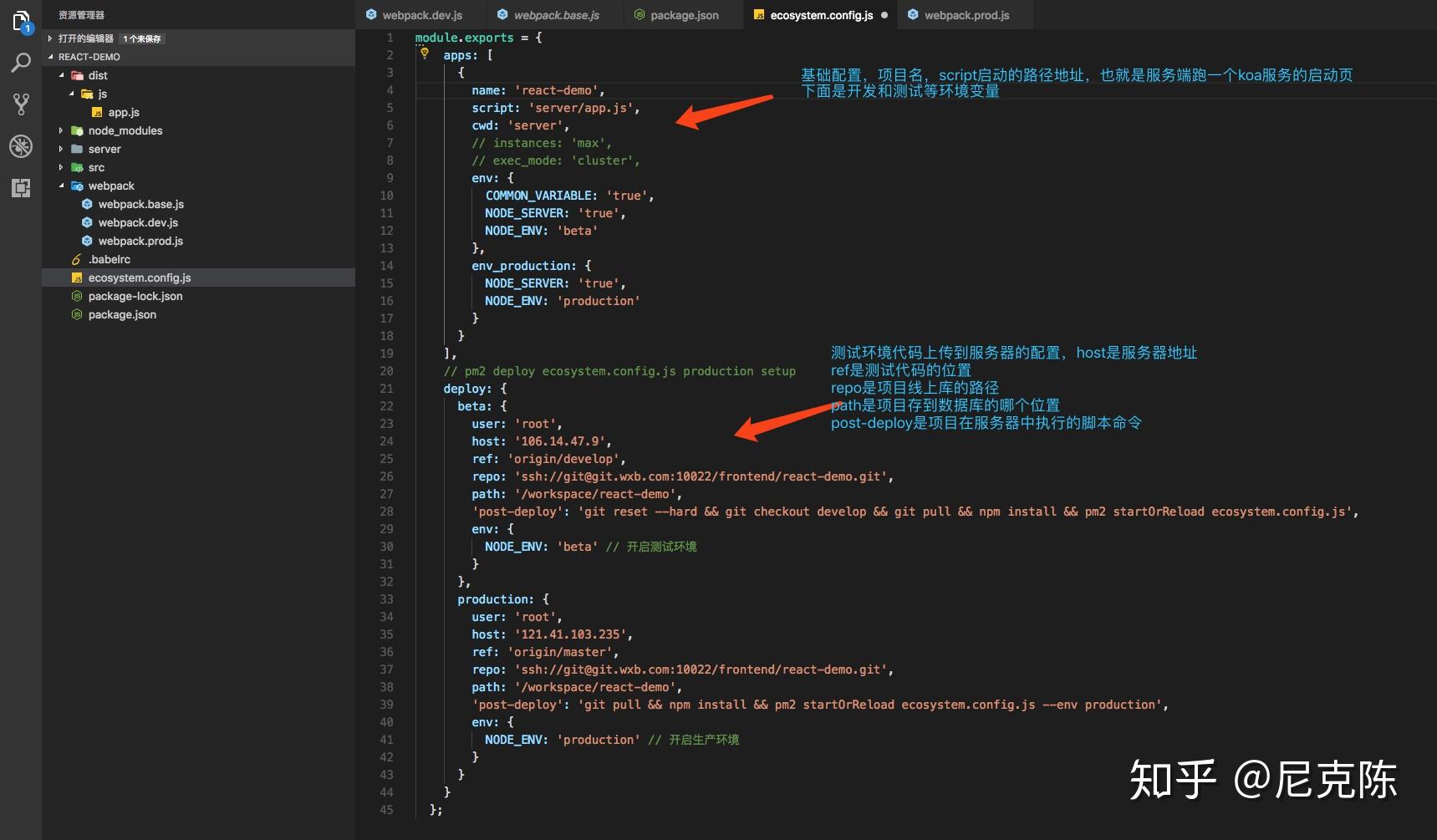Click the name value 'react-demo'

(556, 90)
